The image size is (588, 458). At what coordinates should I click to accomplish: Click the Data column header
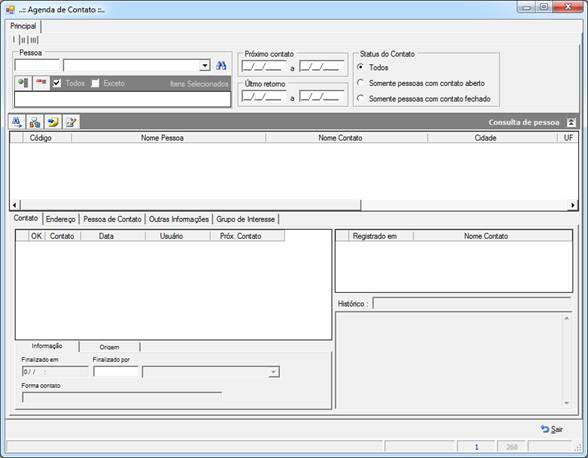click(x=113, y=236)
